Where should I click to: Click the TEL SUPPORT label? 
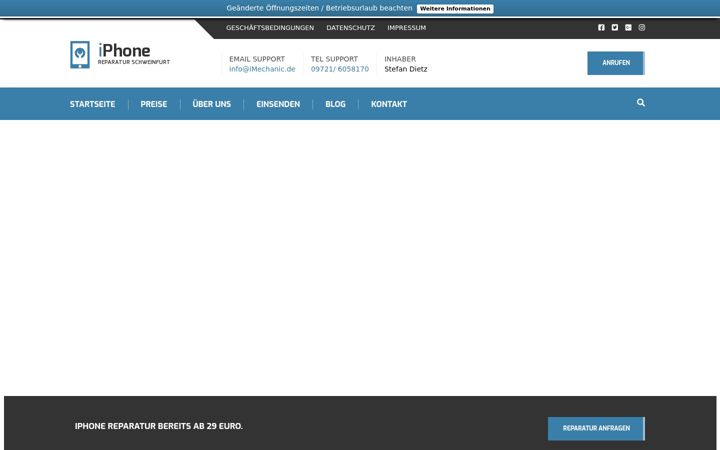tap(334, 59)
